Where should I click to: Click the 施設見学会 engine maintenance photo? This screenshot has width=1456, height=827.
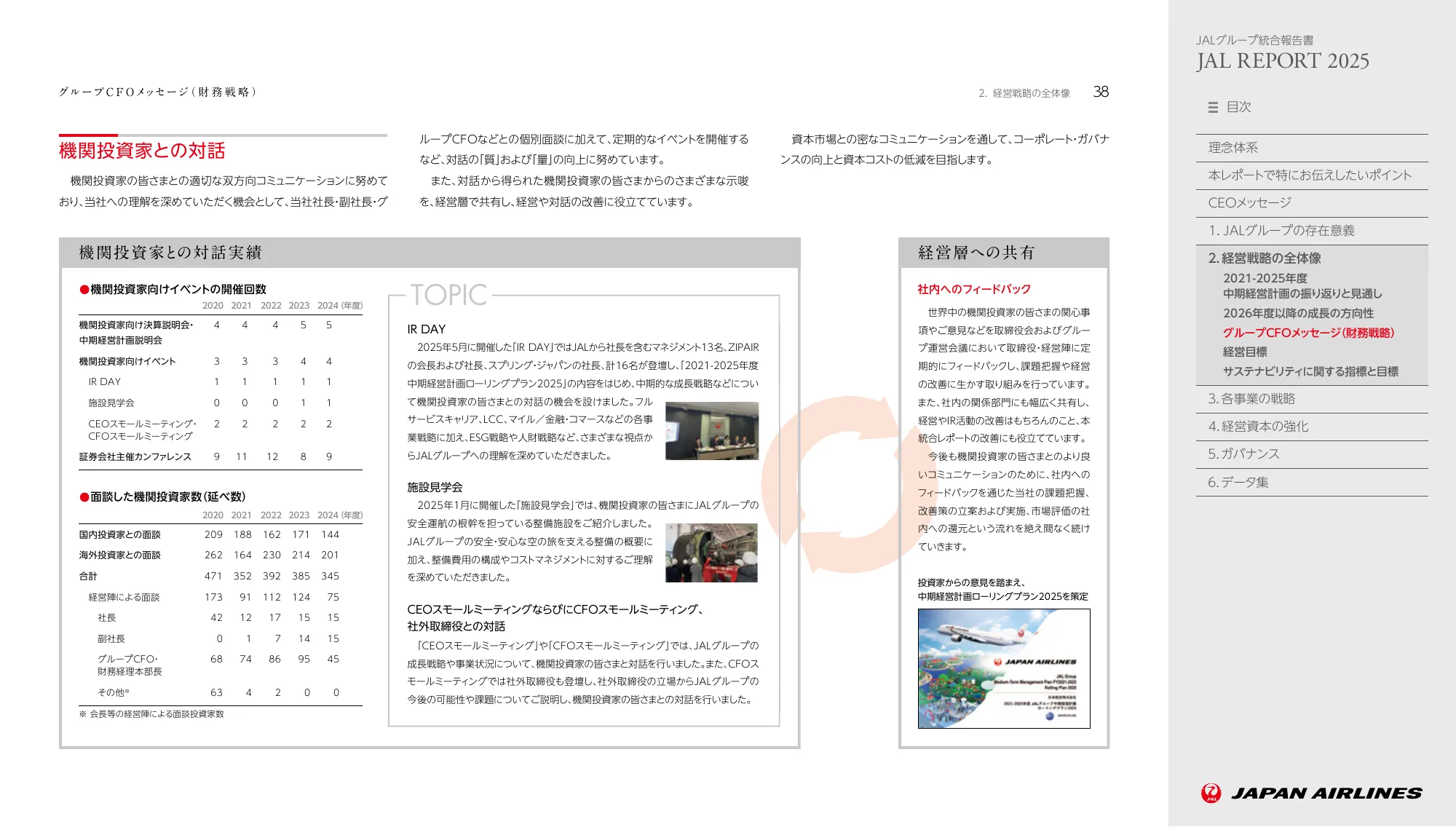pos(712,553)
